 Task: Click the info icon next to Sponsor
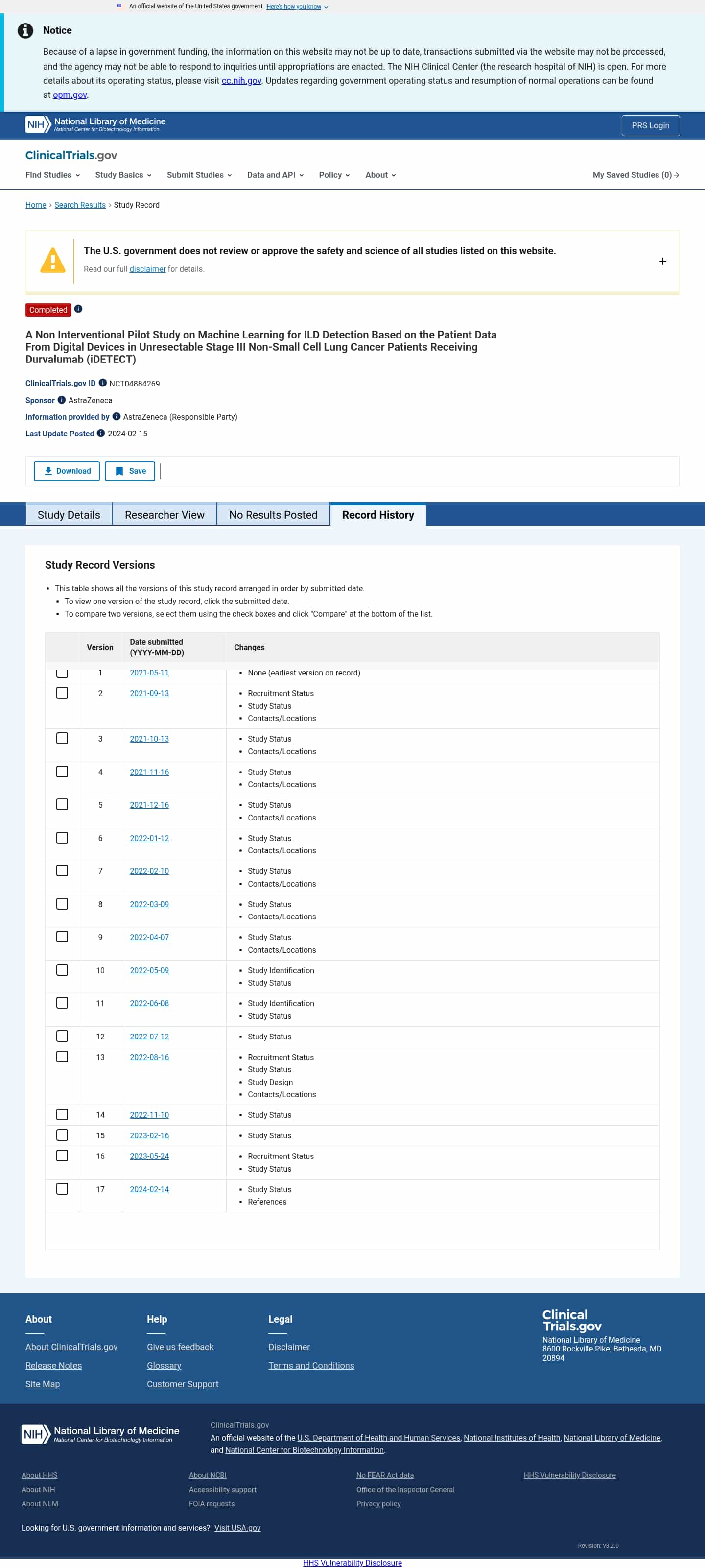61,400
